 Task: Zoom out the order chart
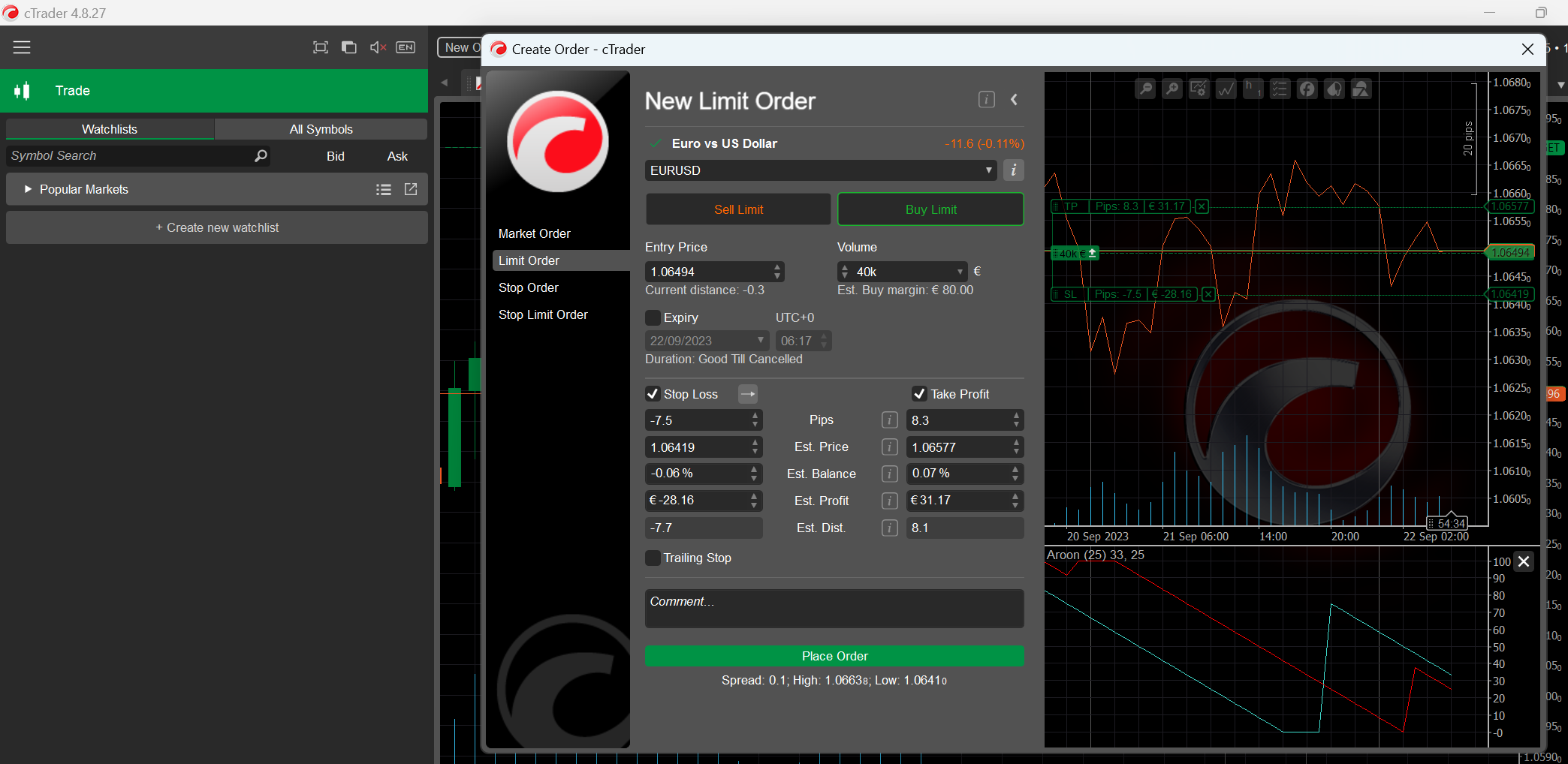(1145, 89)
